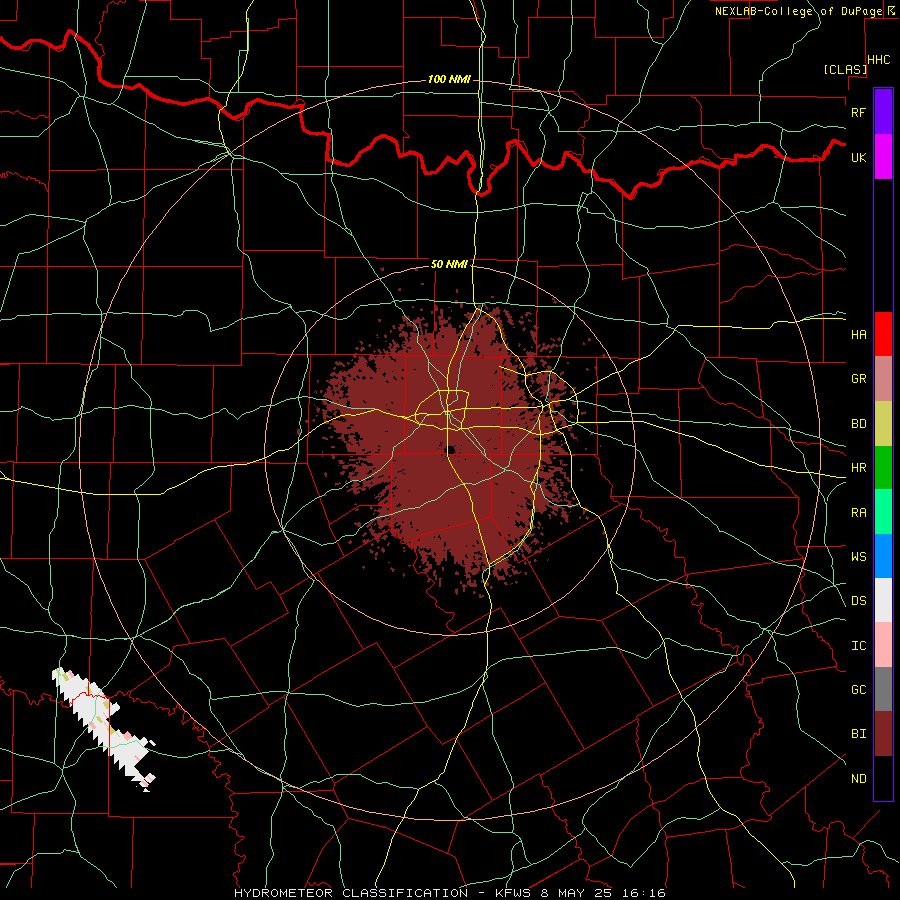The height and width of the screenshot is (900, 900).
Task: Click the RA mint green legend swatch
Action: tap(883, 512)
